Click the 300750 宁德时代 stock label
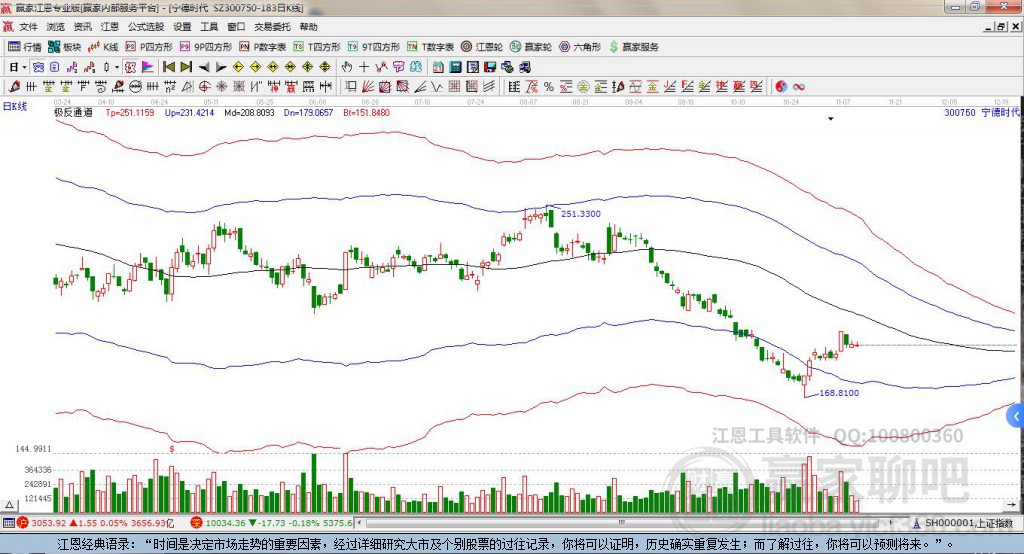The height and width of the screenshot is (554, 1024). coord(982,112)
